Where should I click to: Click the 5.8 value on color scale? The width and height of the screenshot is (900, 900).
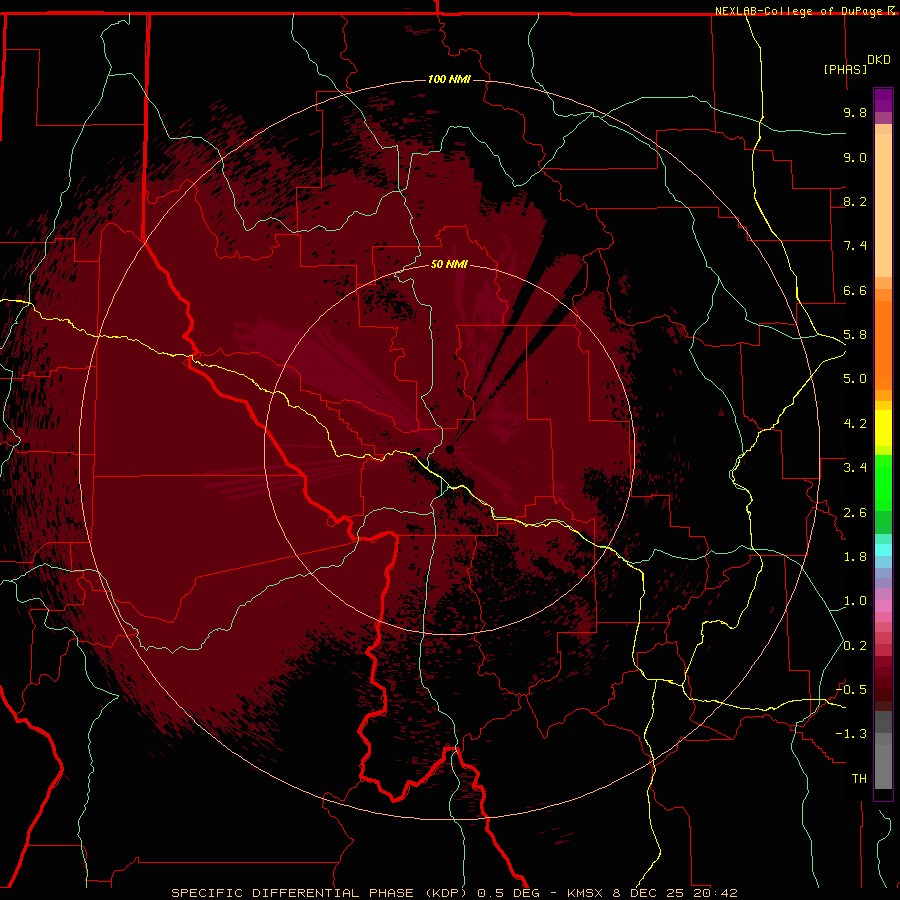[x=855, y=335]
